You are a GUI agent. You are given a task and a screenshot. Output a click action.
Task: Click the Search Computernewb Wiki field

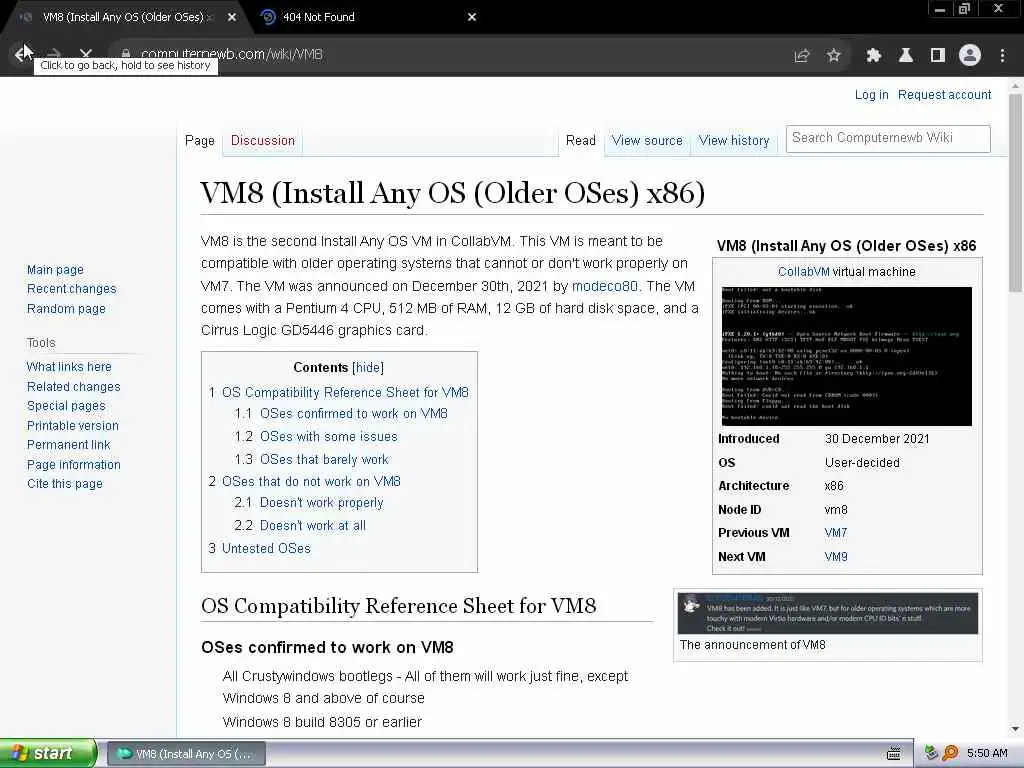888,138
